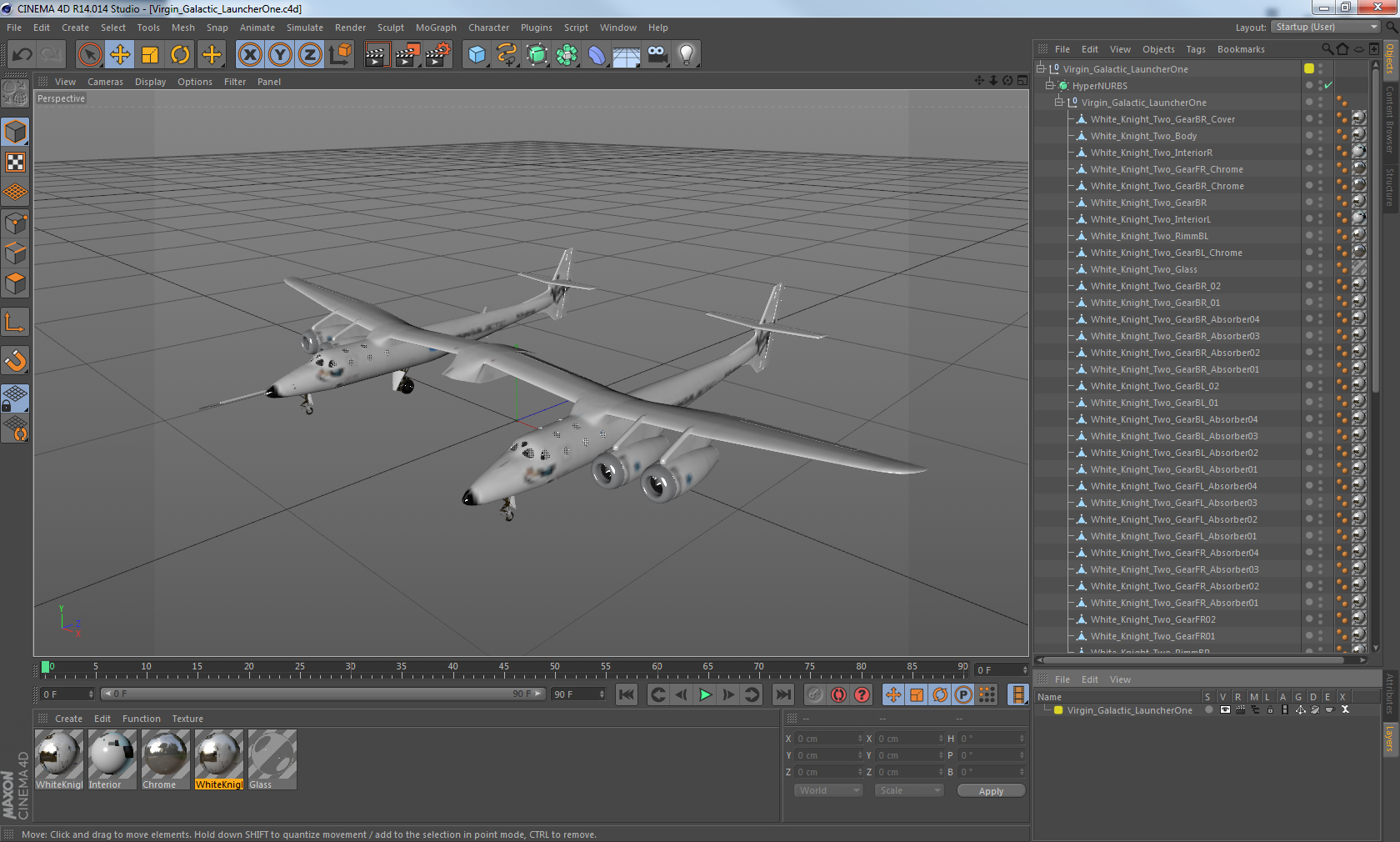
Task: Select White_Knight_Two_GearBR_Cover object
Action: pos(1162,119)
